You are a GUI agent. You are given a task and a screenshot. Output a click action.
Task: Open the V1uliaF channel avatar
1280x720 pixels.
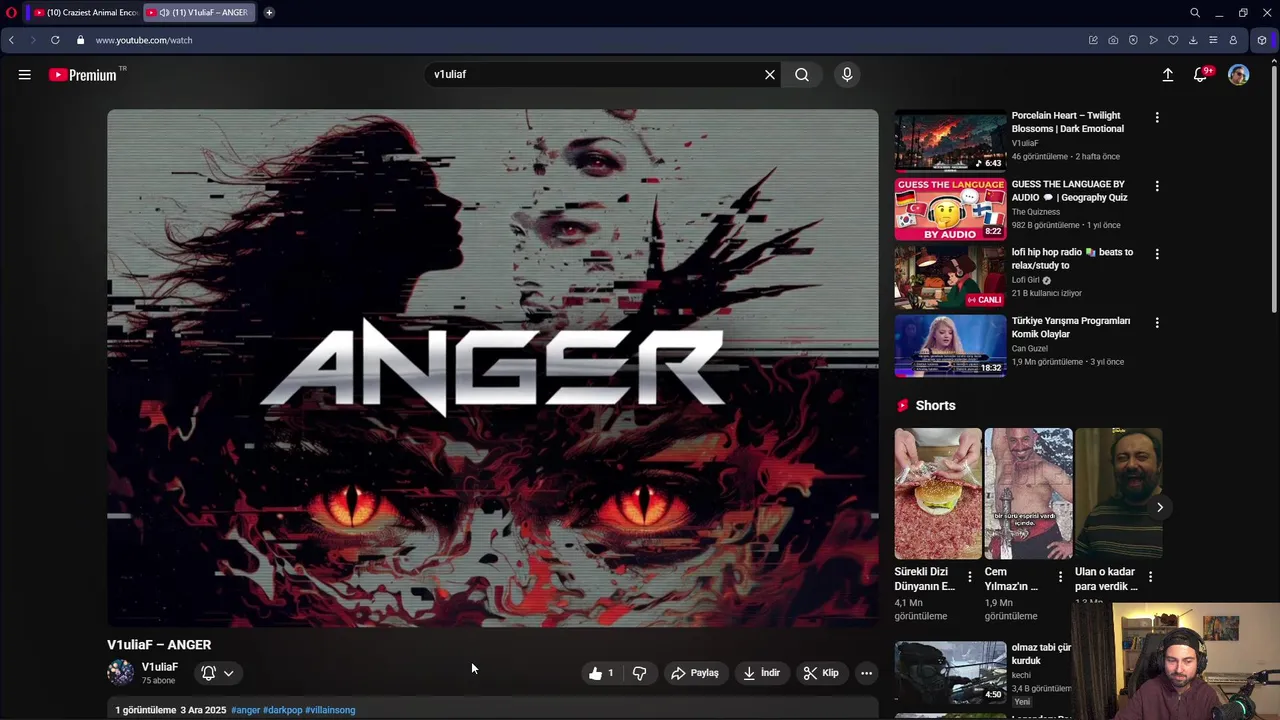pos(121,673)
